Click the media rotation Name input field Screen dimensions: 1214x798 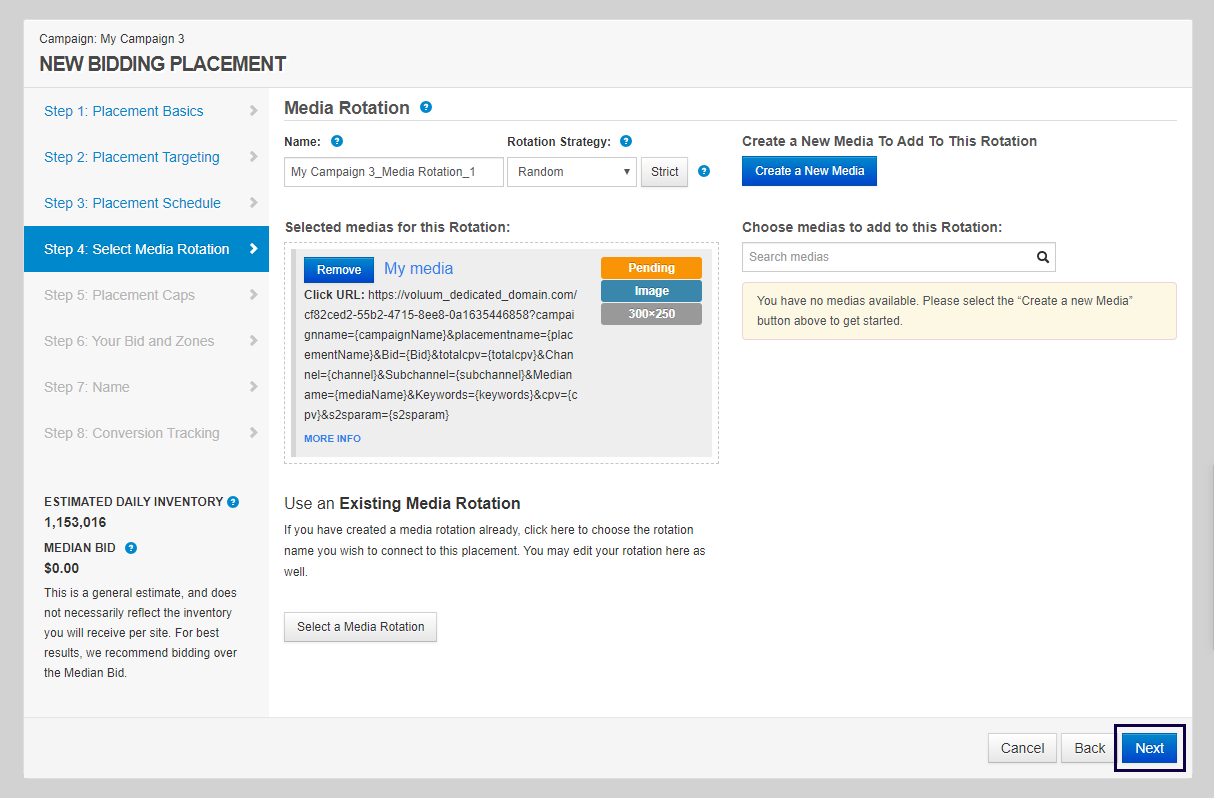point(393,172)
